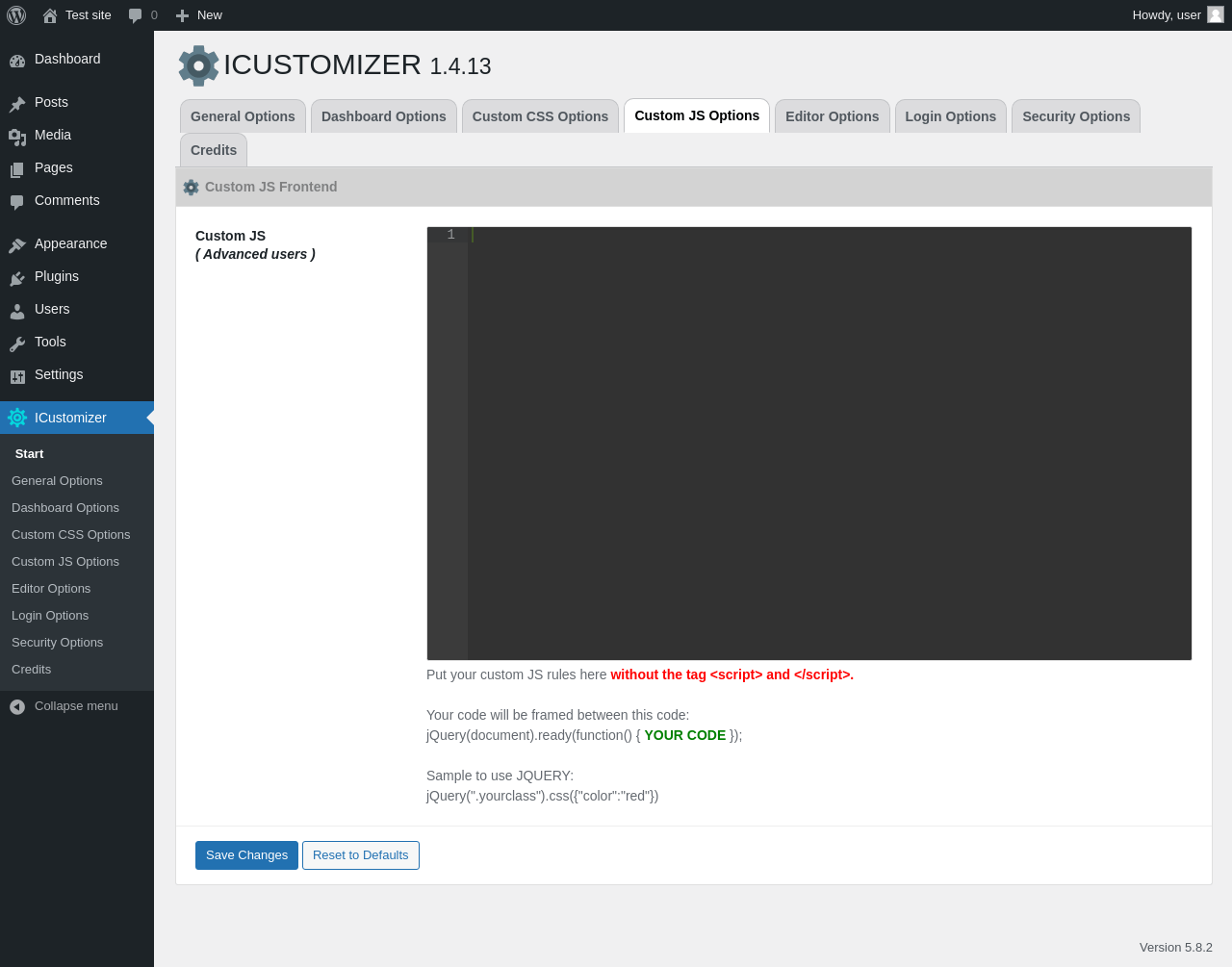Open Dashboard Options in sidebar submenu
Viewport: 1232px width, 967px height.
coord(65,508)
